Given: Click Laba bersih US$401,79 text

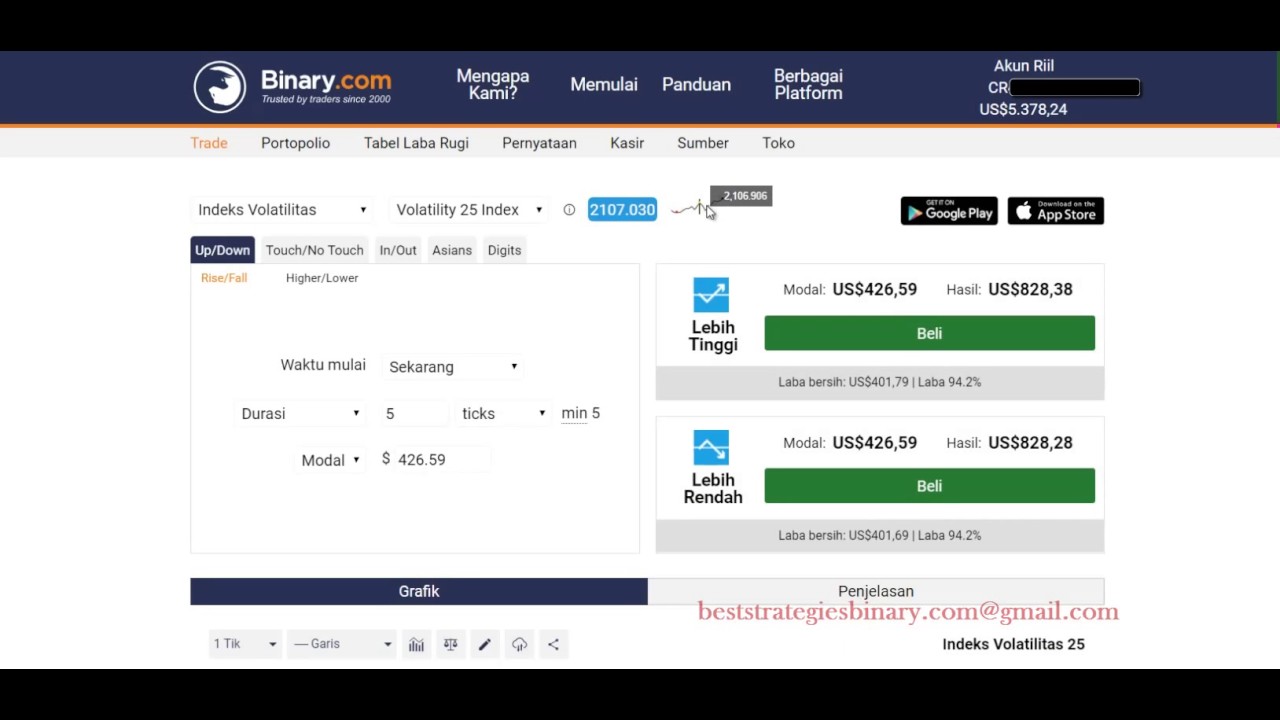Looking at the screenshot, I should (843, 382).
